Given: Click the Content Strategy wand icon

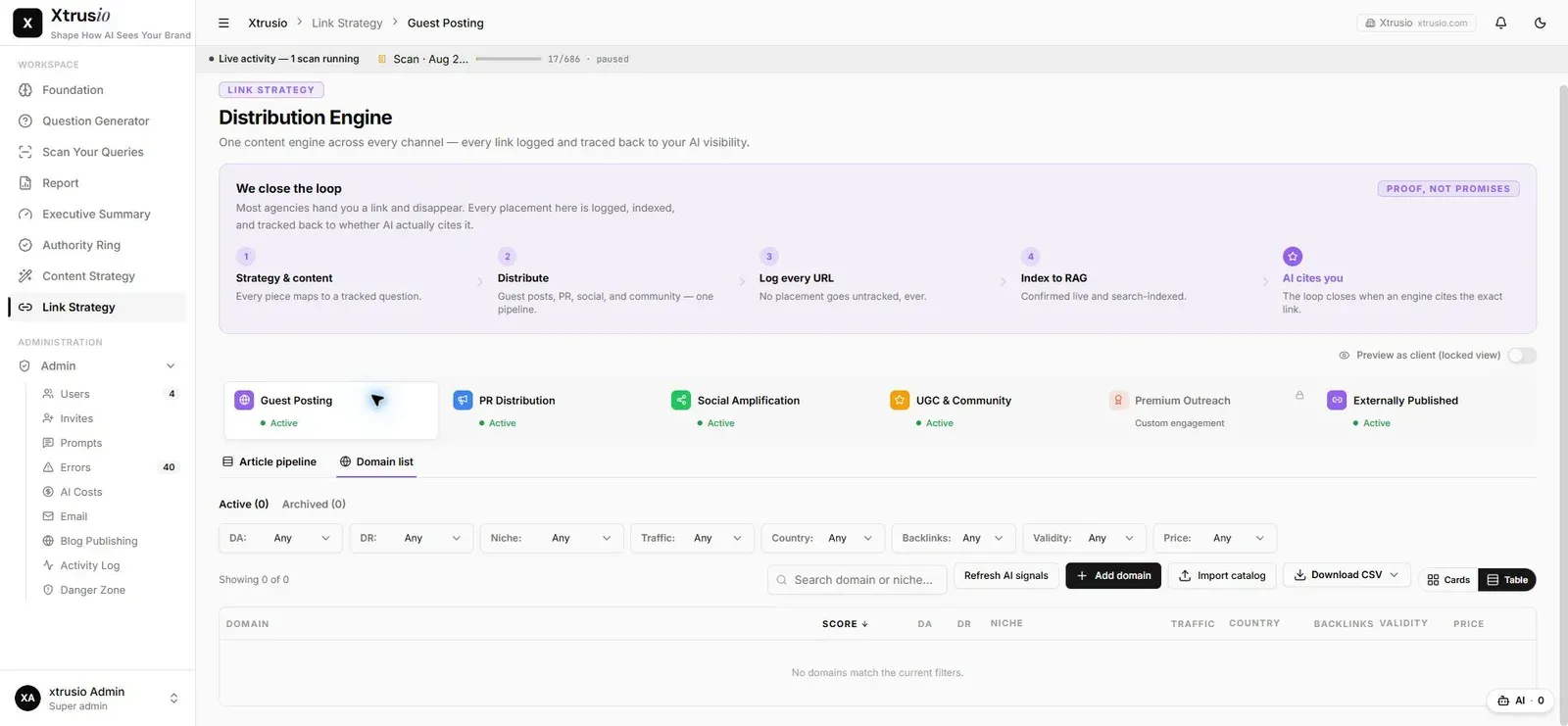Looking at the screenshot, I should coord(25,276).
